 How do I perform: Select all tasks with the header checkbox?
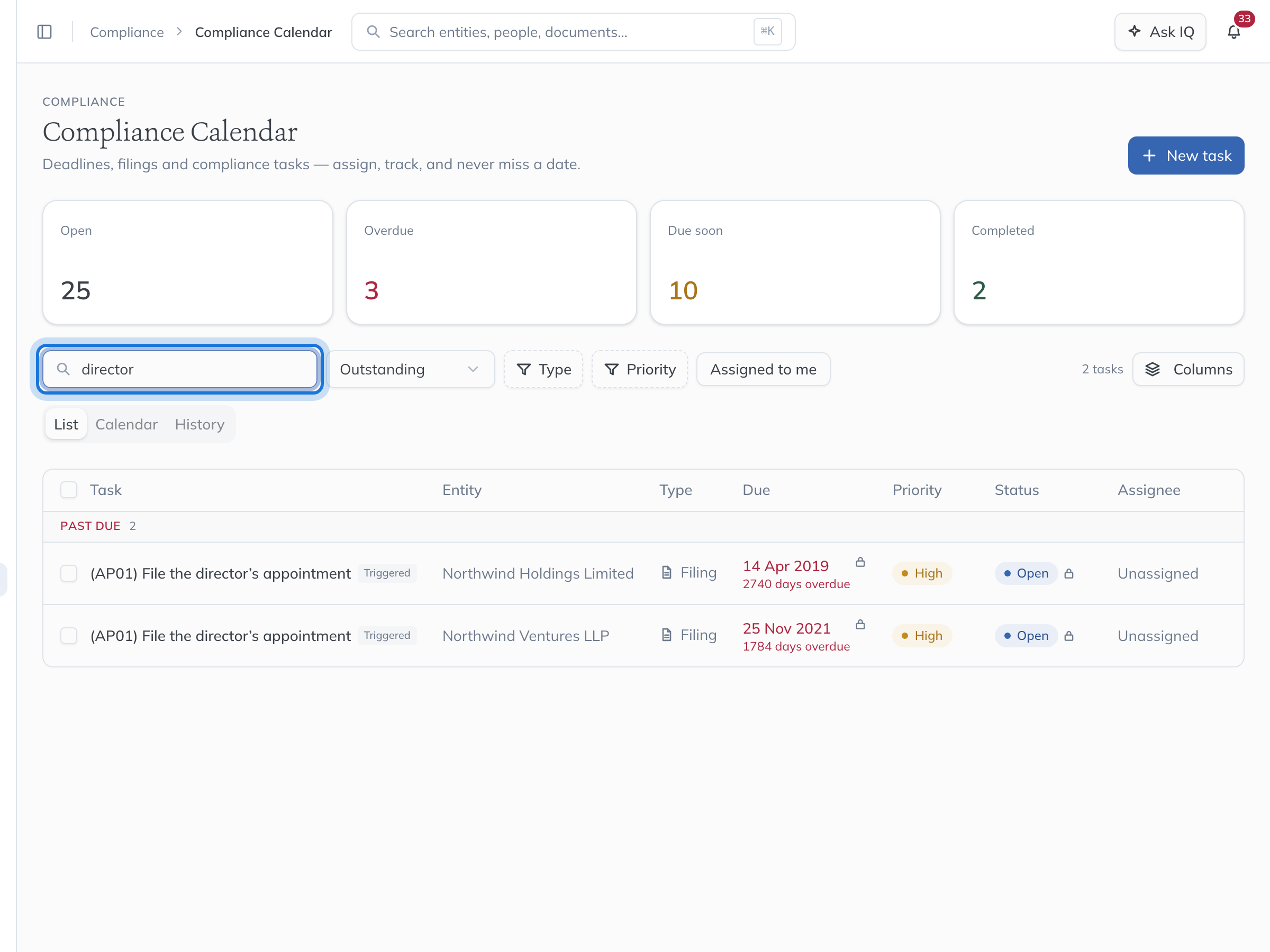tap(69, 490)
